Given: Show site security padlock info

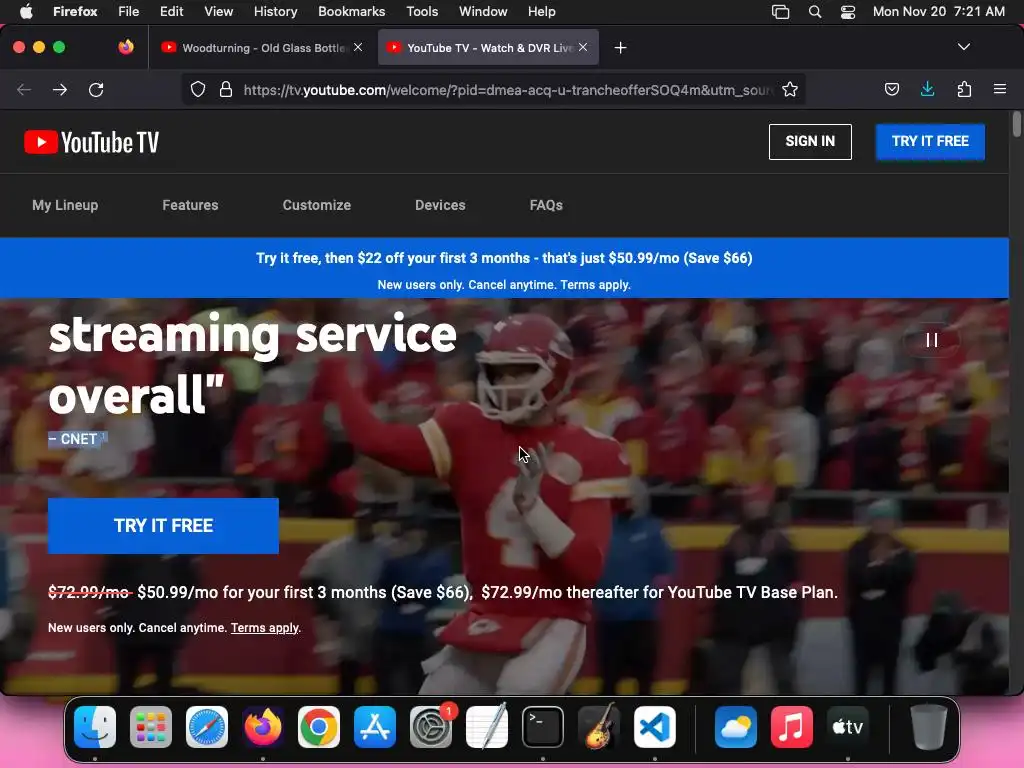Looking at the screenshot, I should coord(226,89).
